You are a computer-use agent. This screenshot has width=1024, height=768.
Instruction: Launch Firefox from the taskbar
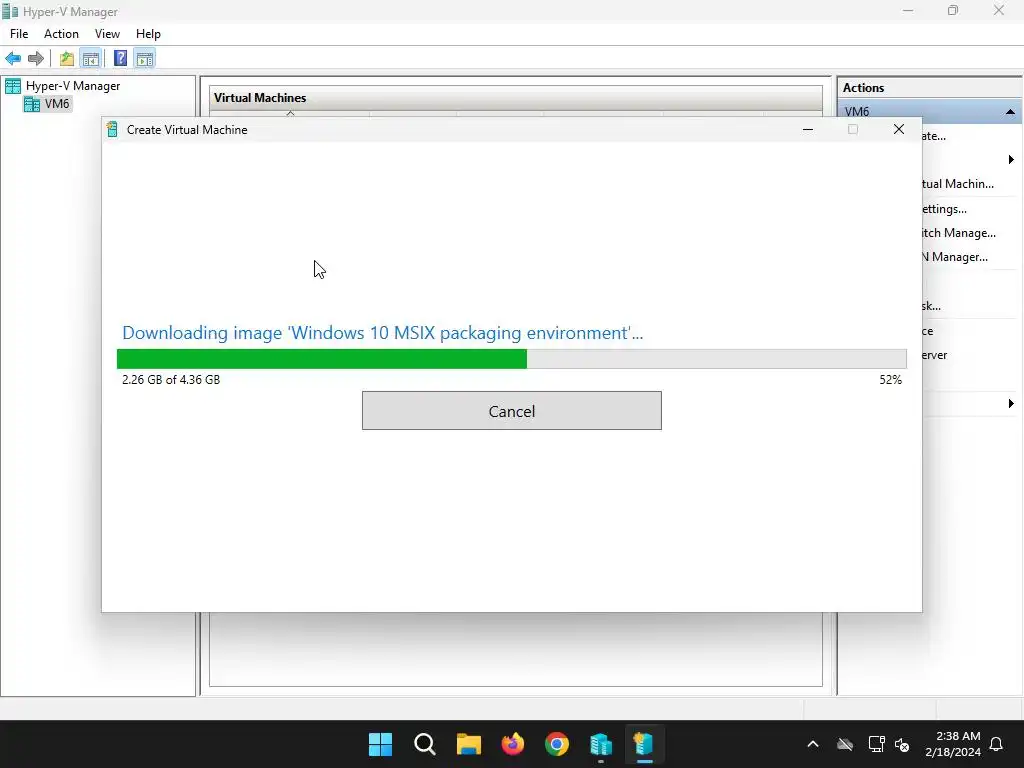point(513,744)
